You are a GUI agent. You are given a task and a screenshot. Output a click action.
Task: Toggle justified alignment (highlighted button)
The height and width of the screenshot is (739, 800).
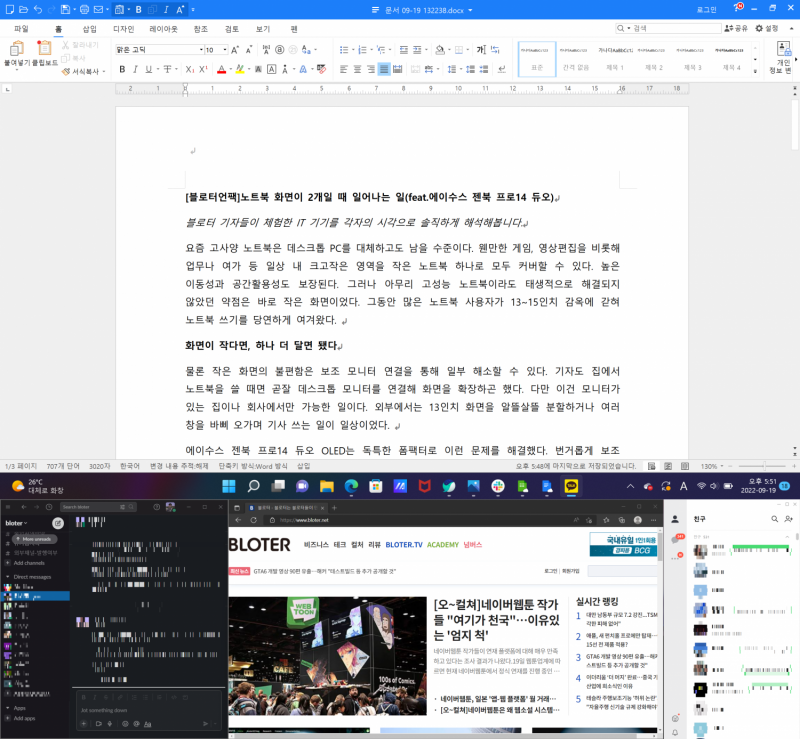[384, 69]
